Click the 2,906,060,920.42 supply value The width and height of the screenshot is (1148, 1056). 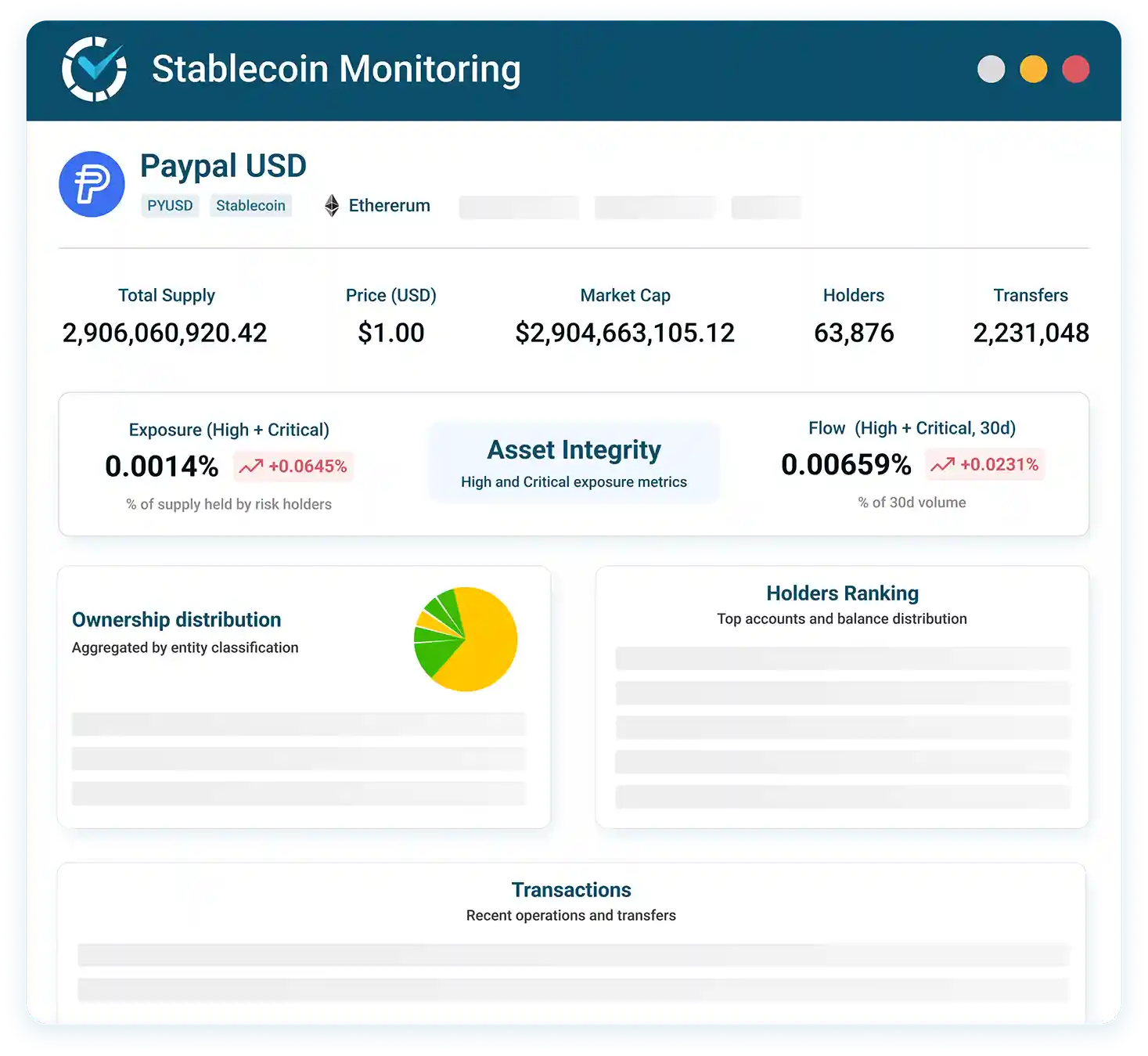click(x=165, y=333)
